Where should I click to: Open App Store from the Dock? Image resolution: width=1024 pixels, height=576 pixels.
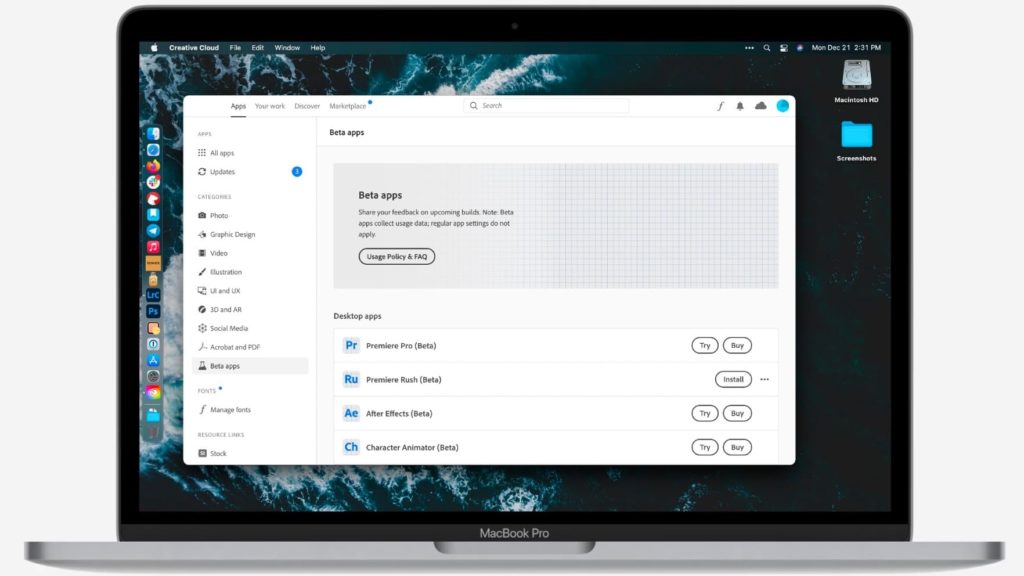pos(153,360)
